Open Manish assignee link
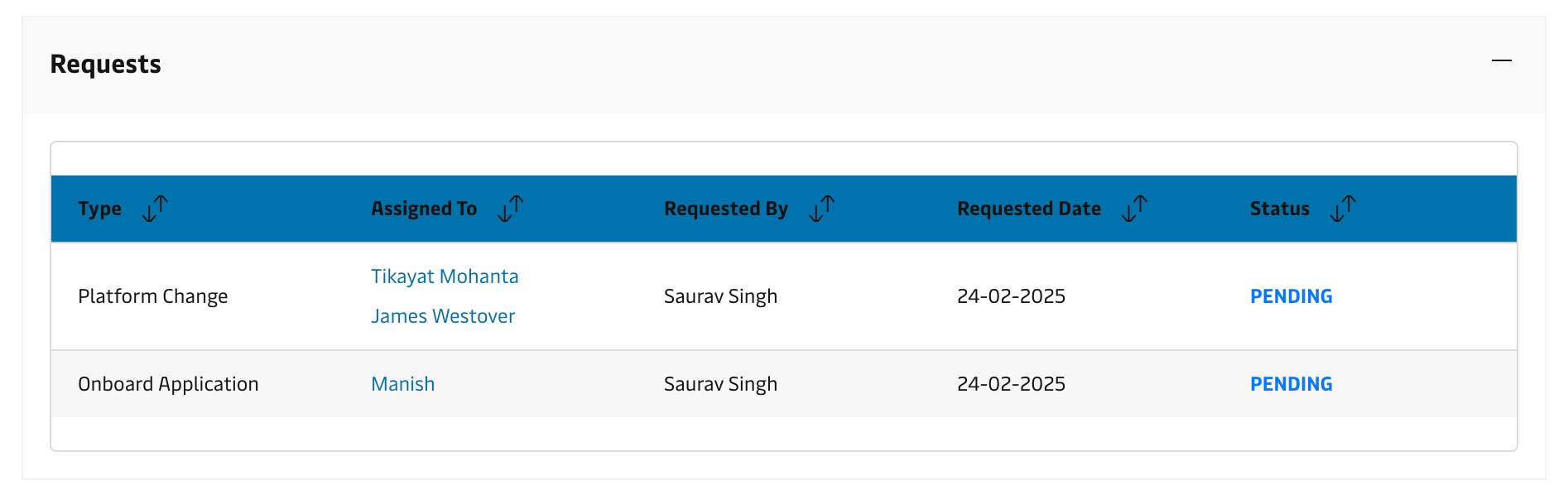The width and height of the screenshot is (1568, 490). pyautogui.click(x=402, y=384)
